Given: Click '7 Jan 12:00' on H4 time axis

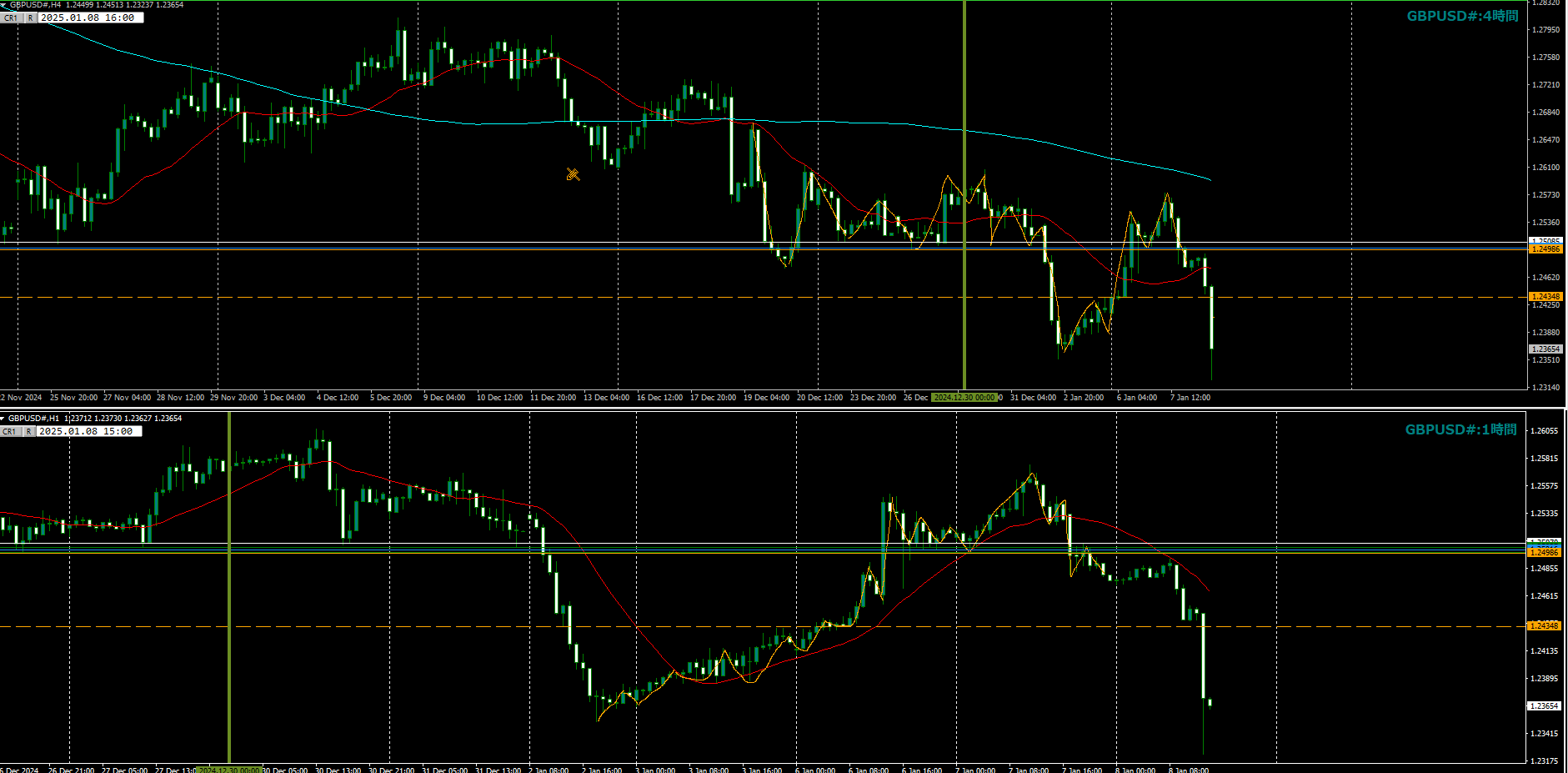Looking at the screenshot, I should pyautogui.click(x=1190, y=398).
